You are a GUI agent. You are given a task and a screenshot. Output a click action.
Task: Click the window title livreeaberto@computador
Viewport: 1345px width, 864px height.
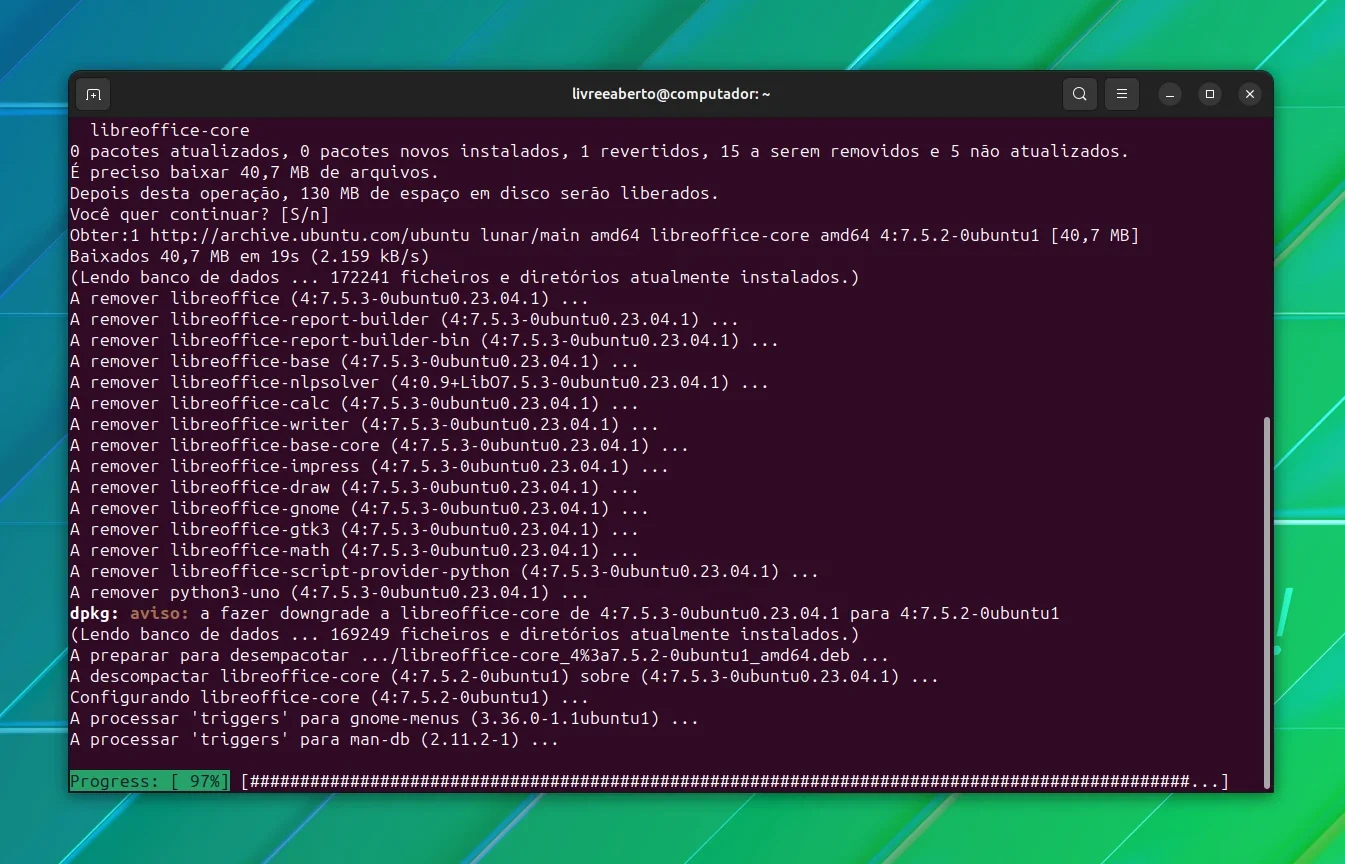click(x=671, y=94)
